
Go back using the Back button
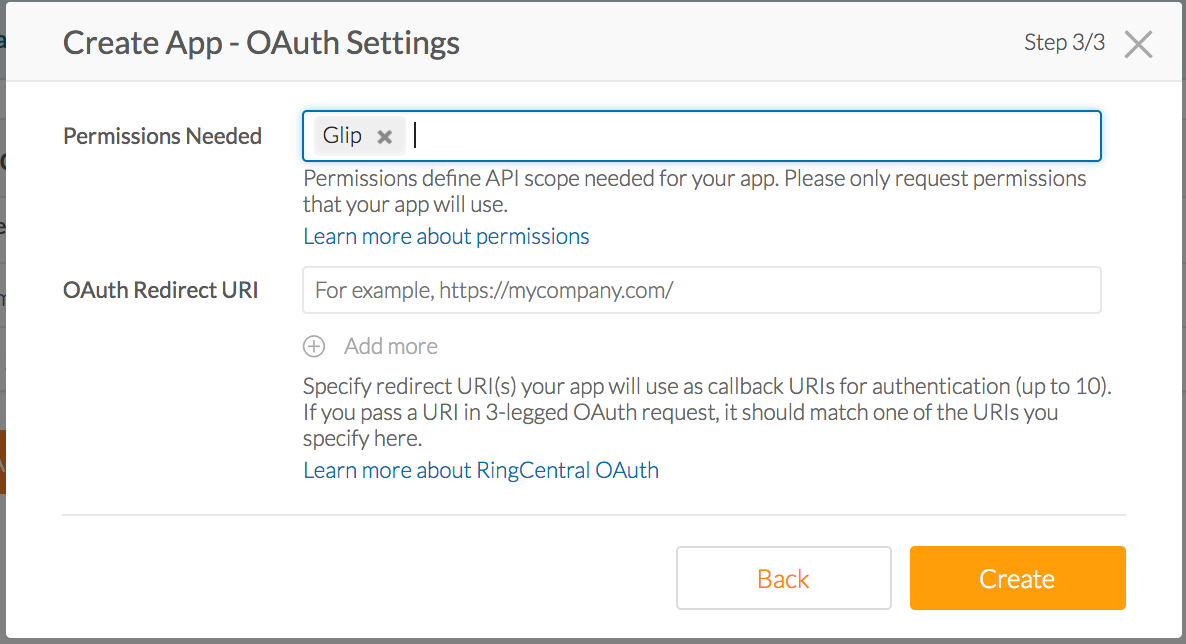pos(783,578)
